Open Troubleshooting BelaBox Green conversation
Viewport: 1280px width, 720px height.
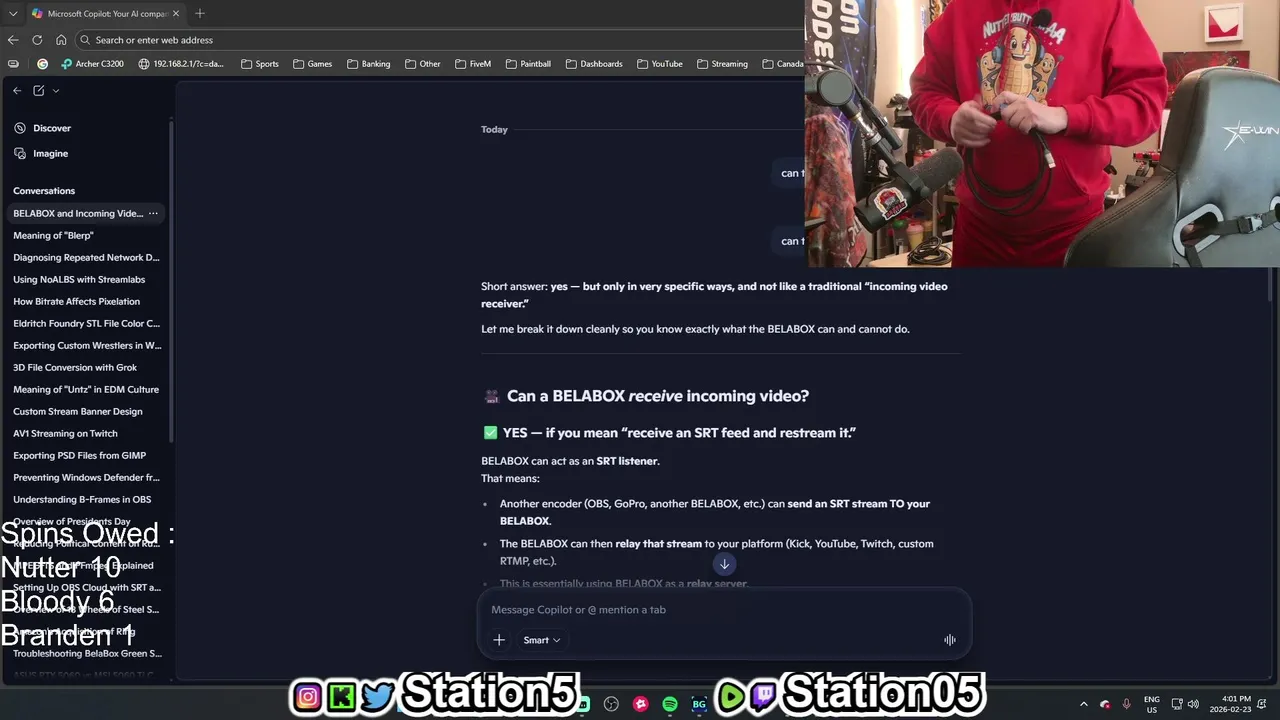tap(87, 653)
